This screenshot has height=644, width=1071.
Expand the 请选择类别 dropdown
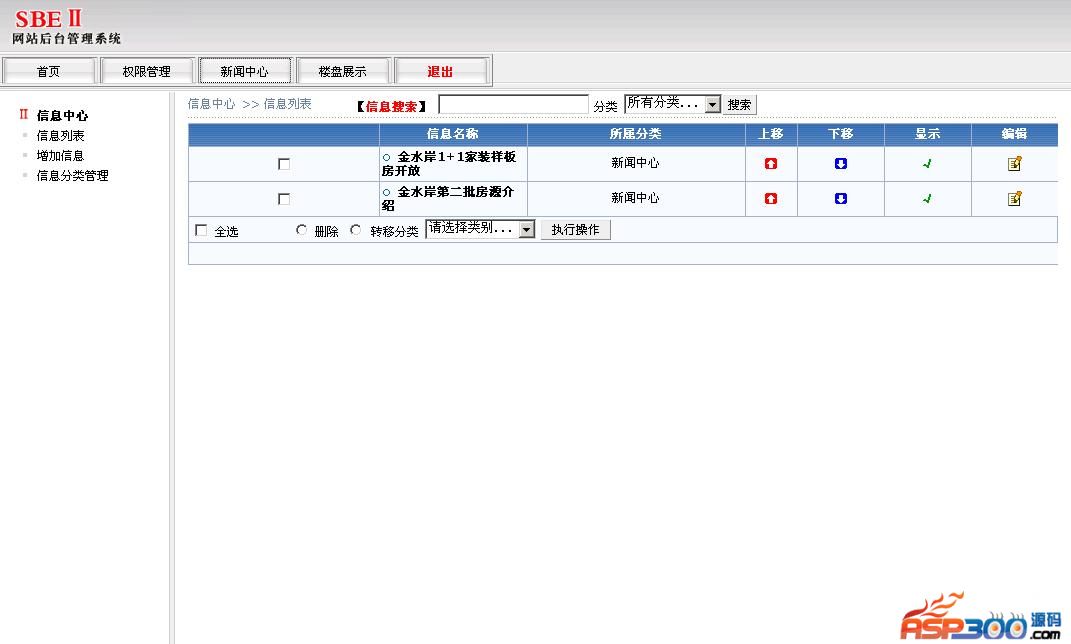(480, 229)
